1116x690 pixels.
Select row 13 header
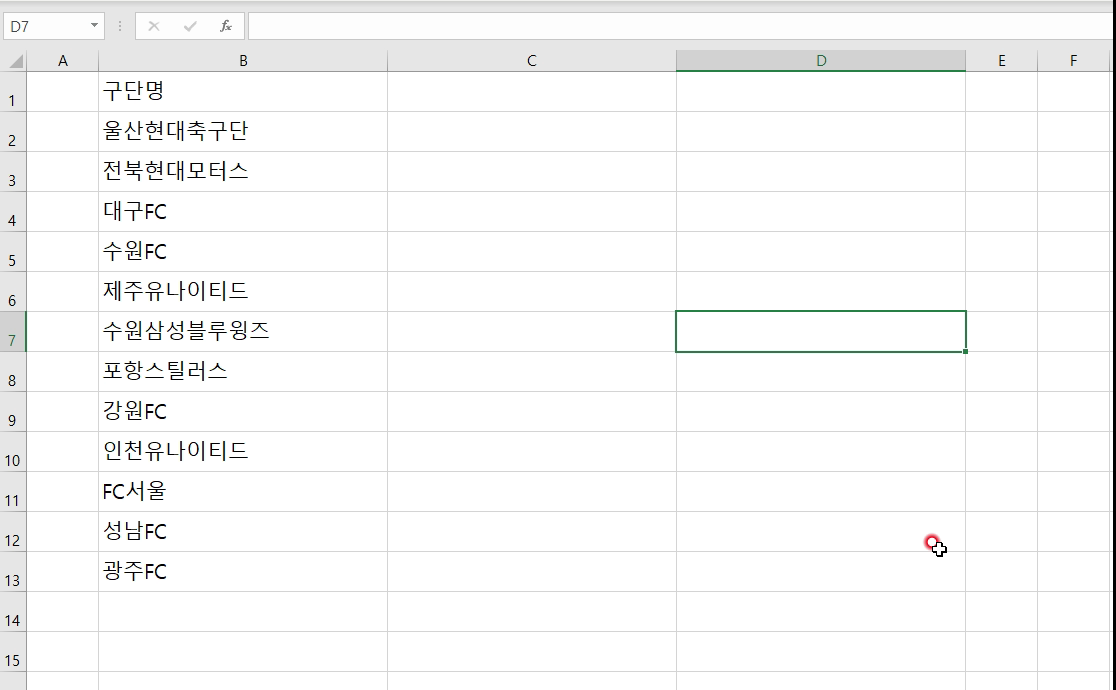(x=13, y=571)
